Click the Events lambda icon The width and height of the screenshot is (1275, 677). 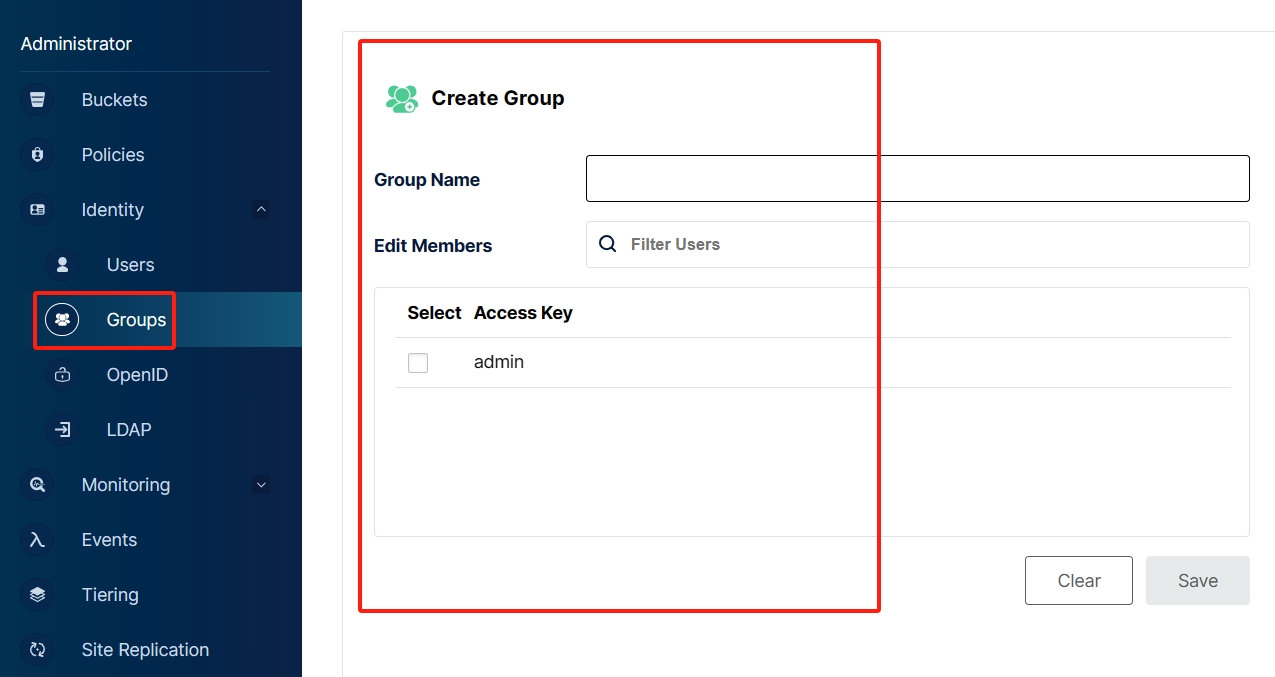coord(37,540)
